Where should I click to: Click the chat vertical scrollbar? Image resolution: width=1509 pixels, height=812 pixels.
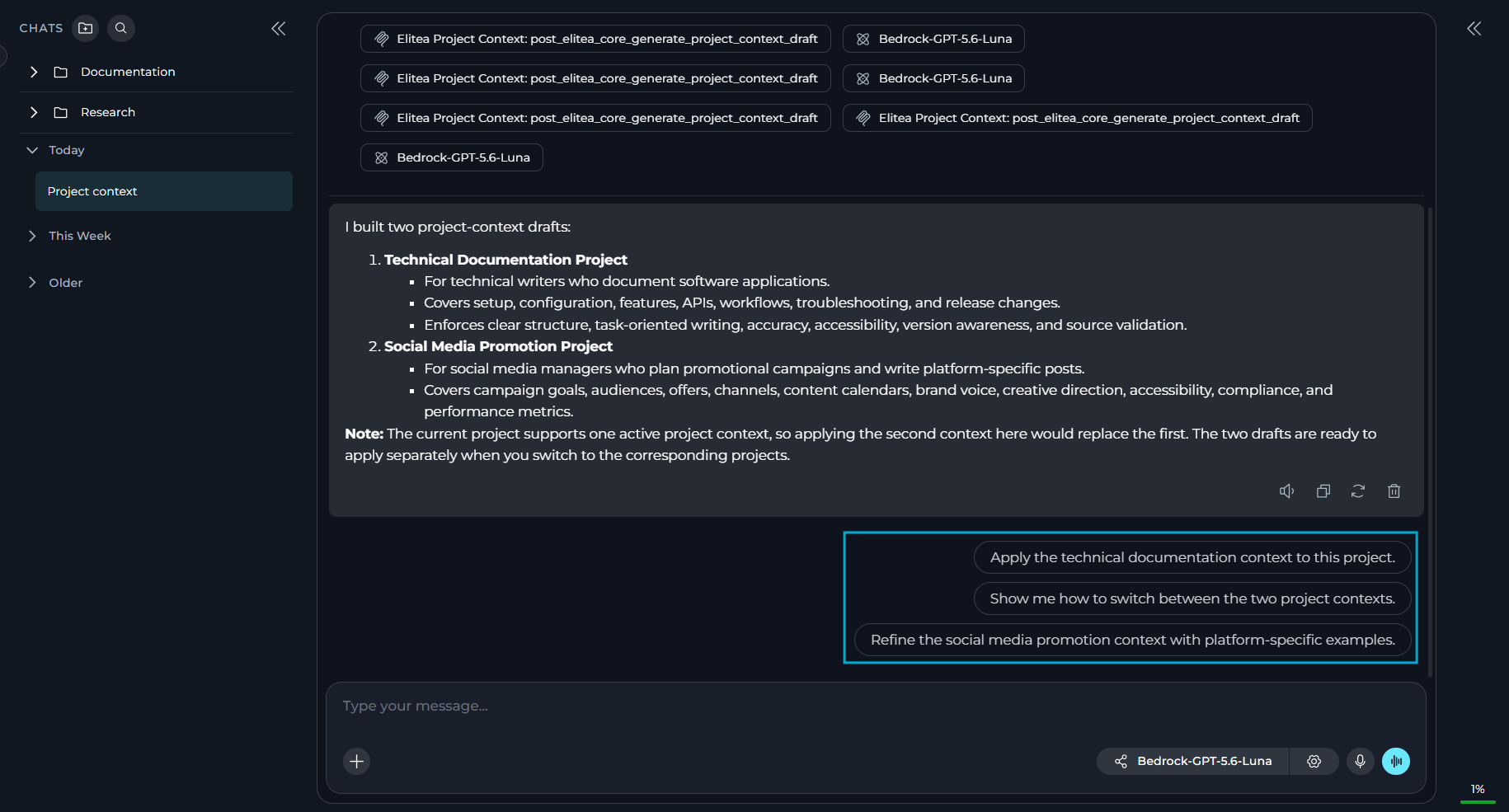tap(1430, 441)
